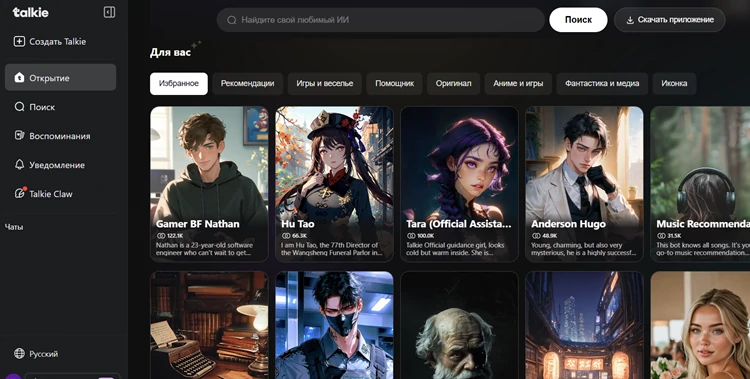
Task: Switch to the Фантастика и медиа tab
Action: [602, 83]
